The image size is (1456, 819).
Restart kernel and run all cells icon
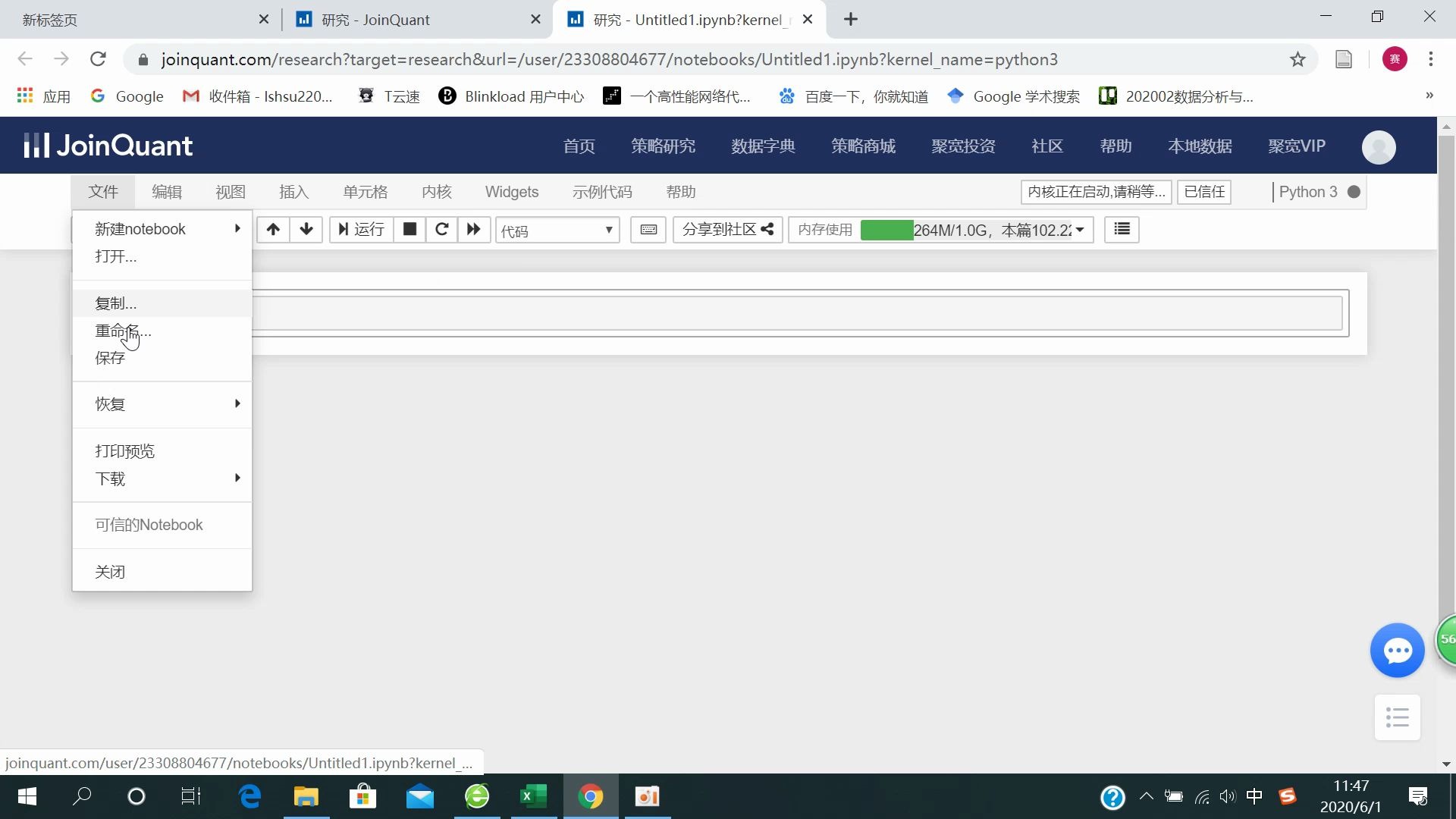coord(474,230)
